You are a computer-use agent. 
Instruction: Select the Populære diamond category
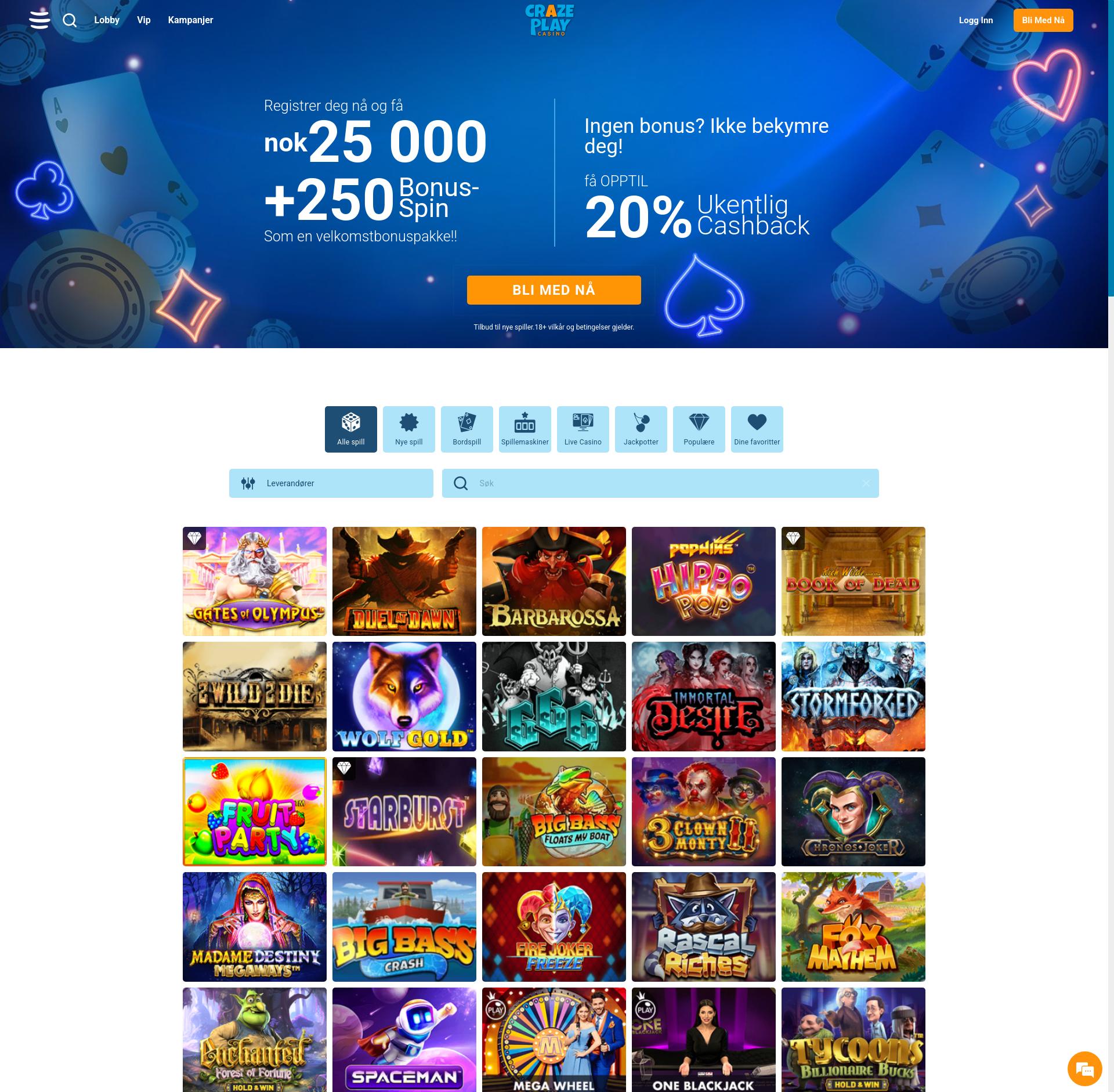(x=699, y=429)
